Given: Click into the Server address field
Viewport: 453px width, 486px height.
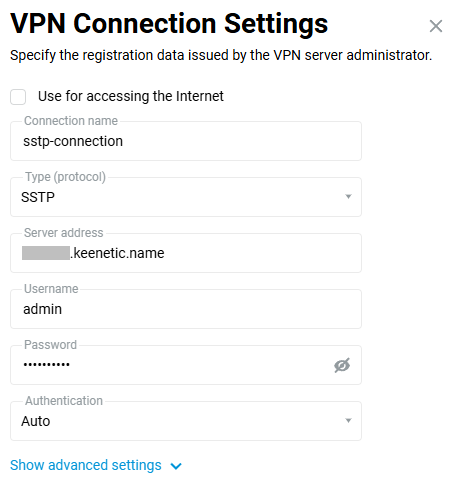Looking at the screenshot, I should click(186, 253).
